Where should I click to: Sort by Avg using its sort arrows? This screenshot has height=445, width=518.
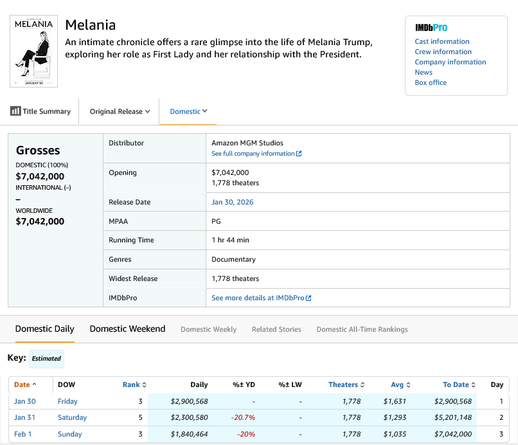coord(408,385)
